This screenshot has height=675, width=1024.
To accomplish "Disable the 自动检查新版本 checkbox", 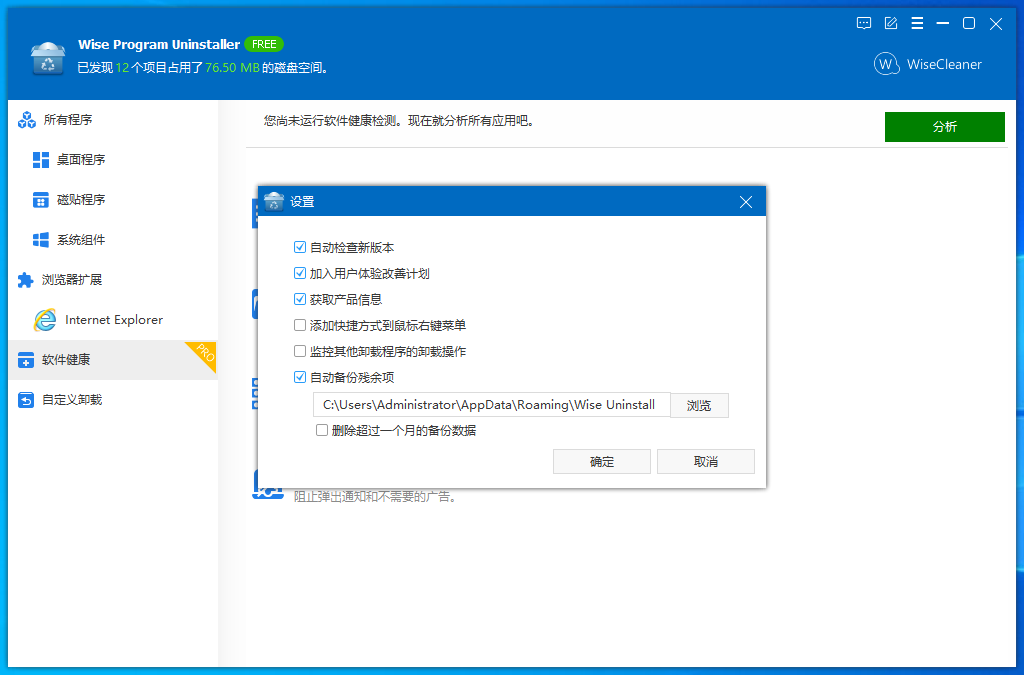I will pos(300,247).
